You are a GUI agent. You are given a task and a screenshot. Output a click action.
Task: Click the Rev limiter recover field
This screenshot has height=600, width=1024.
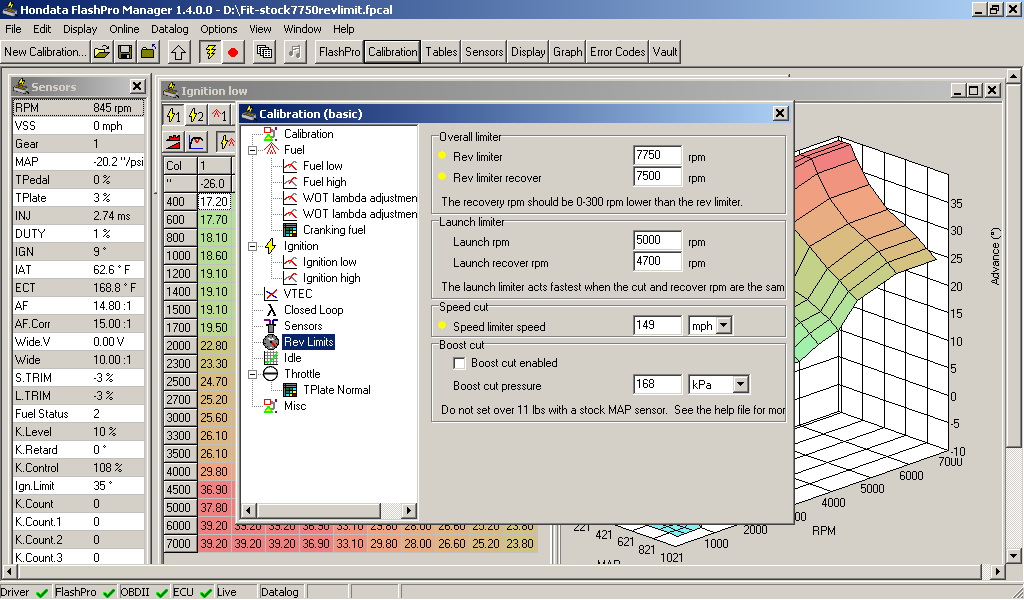click(657, 176)
